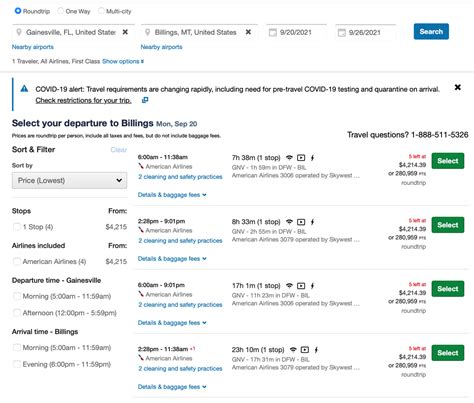Dismiss the COVID-19 alert banner
The height and width of the screenshot is (403, 474).
point(458,87)
